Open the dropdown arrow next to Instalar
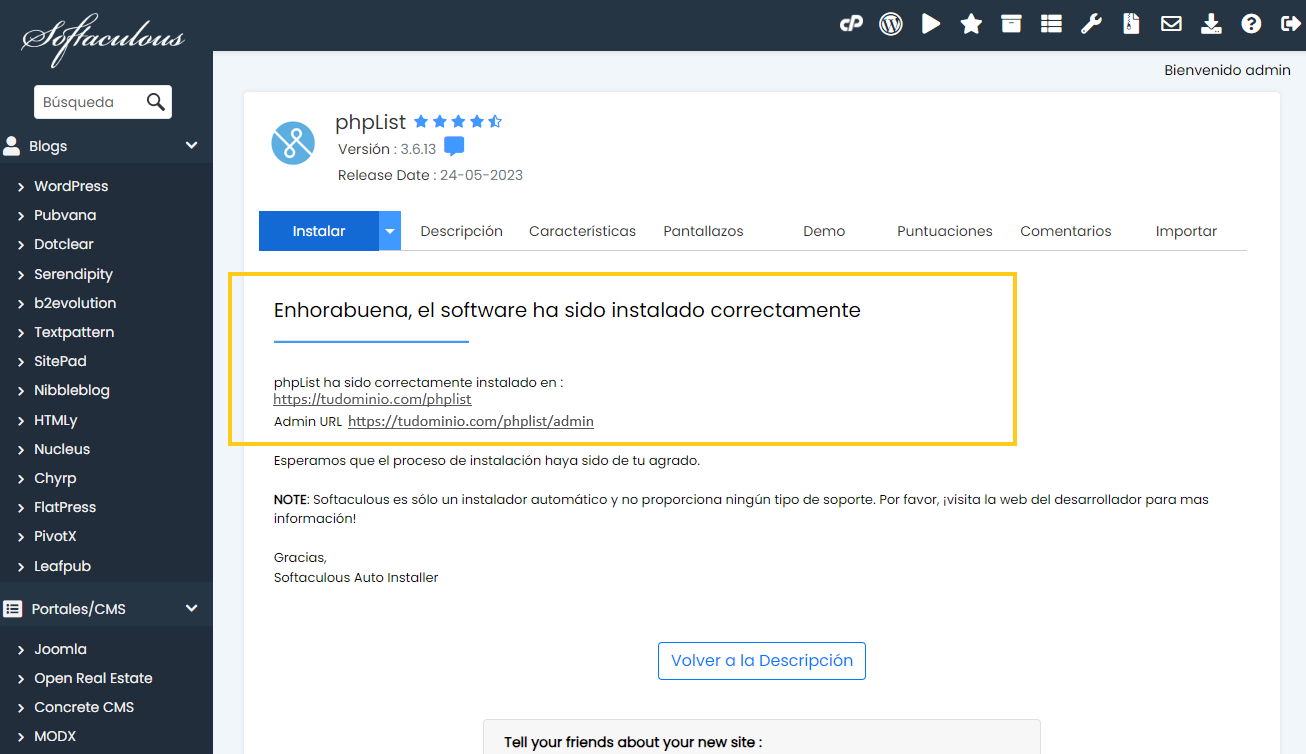This screenshot has height=754, width=1306. 390,231
